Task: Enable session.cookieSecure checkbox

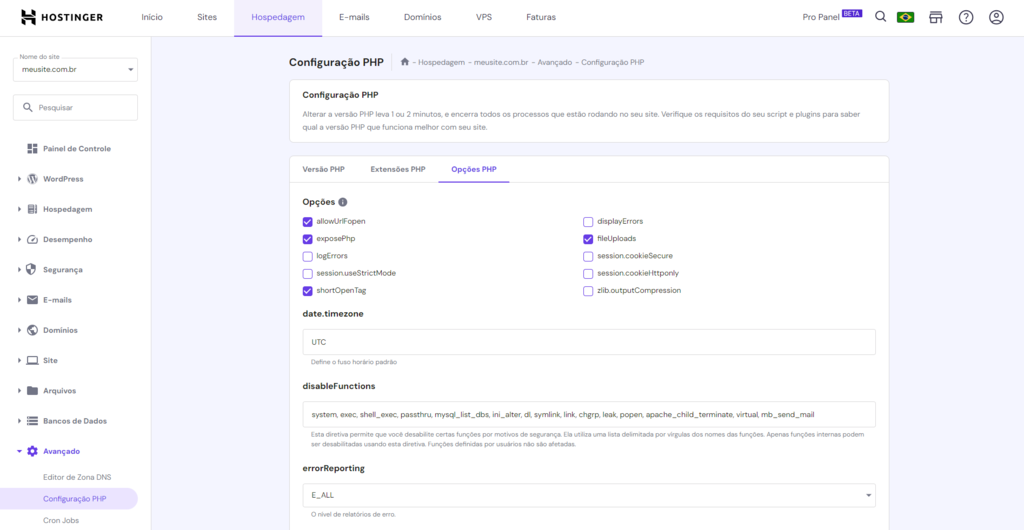Action: (588, 256)
